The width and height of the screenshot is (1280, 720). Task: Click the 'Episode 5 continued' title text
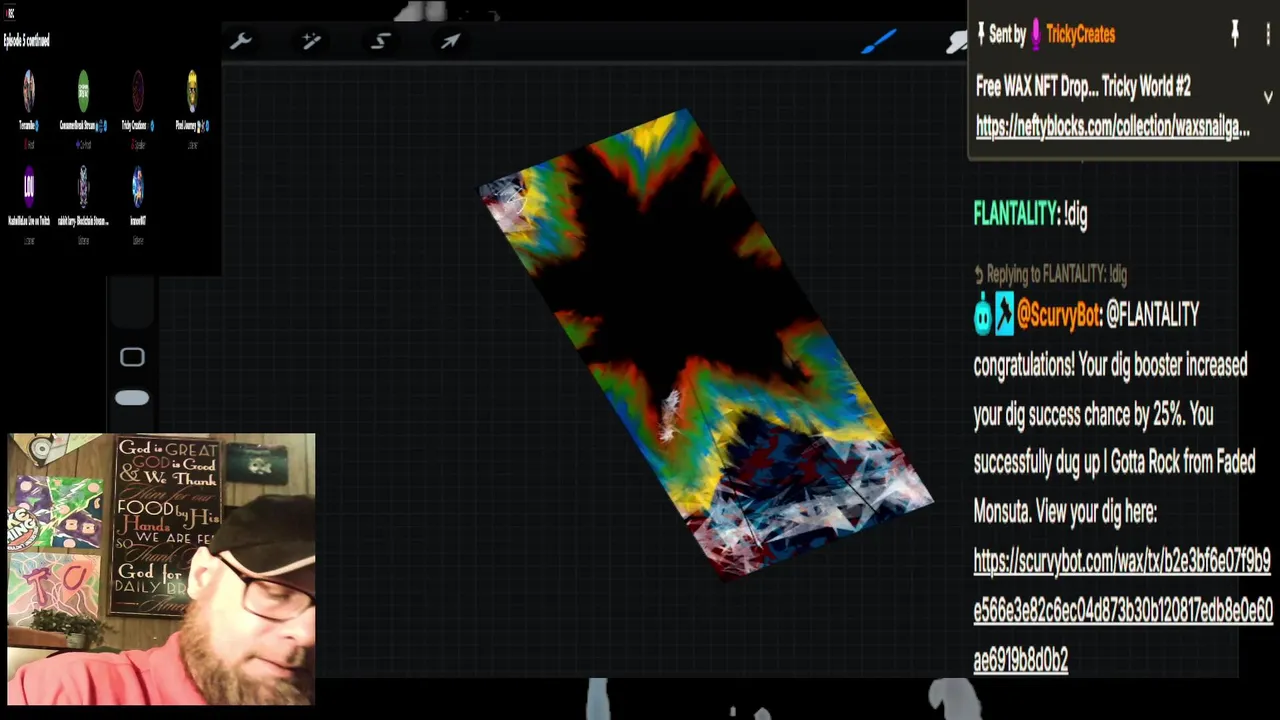[x=27, y=41]
